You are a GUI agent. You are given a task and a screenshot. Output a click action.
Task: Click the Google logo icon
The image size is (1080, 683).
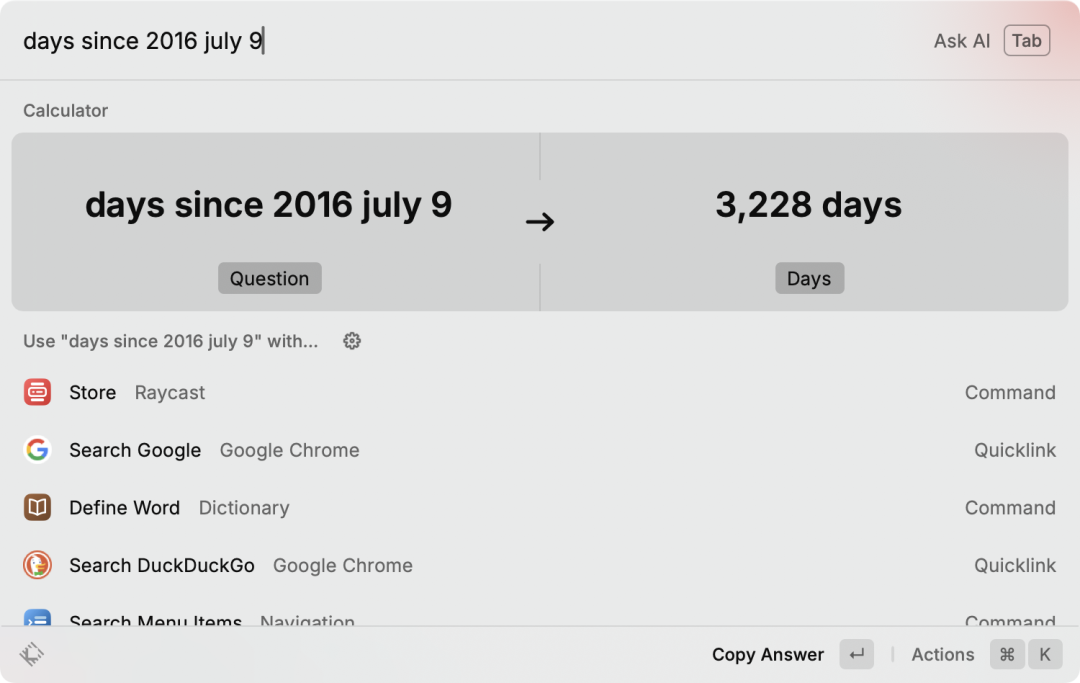(x=37, y=450)
